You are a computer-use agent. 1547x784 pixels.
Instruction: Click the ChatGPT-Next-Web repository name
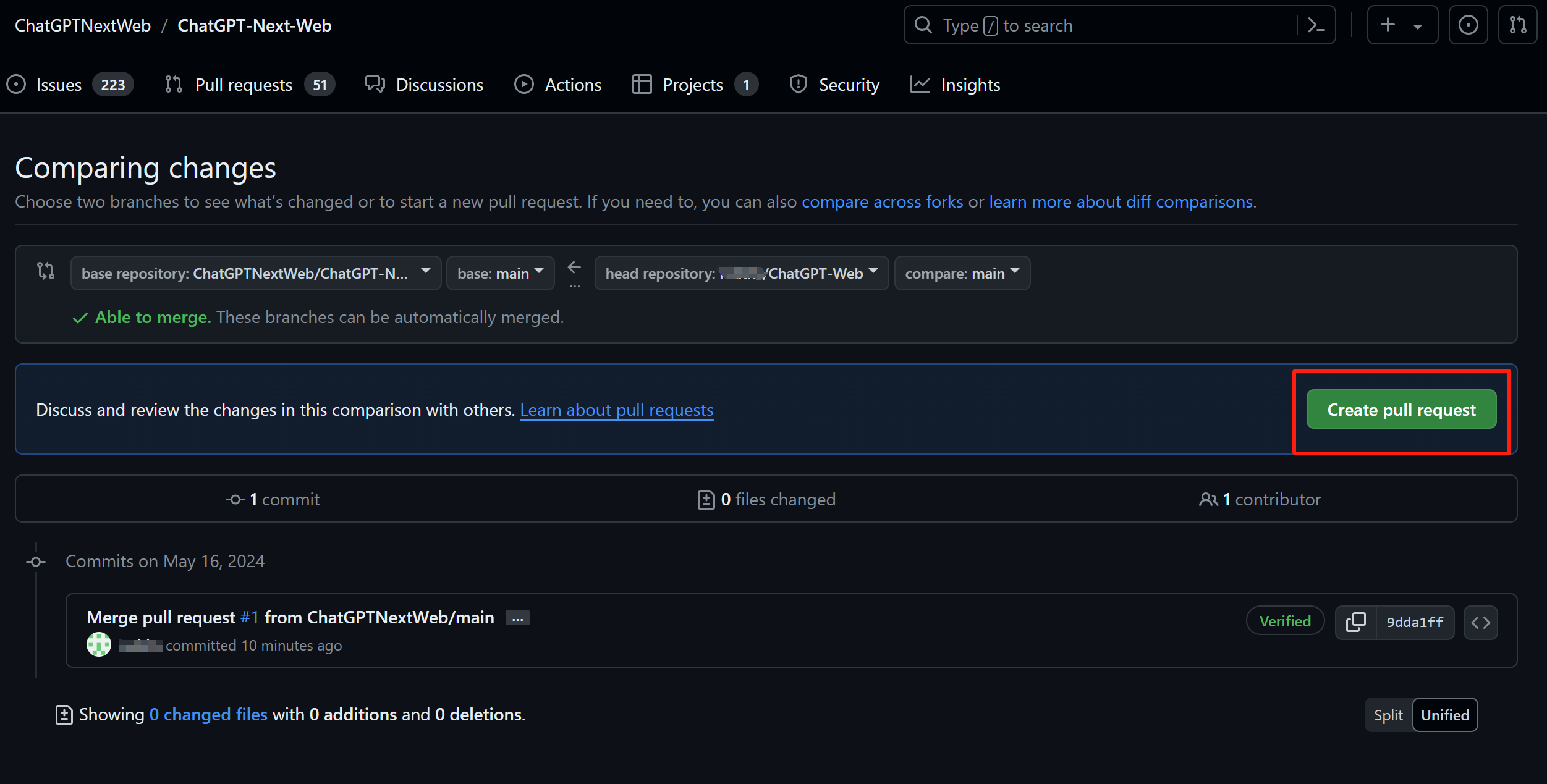255,25
